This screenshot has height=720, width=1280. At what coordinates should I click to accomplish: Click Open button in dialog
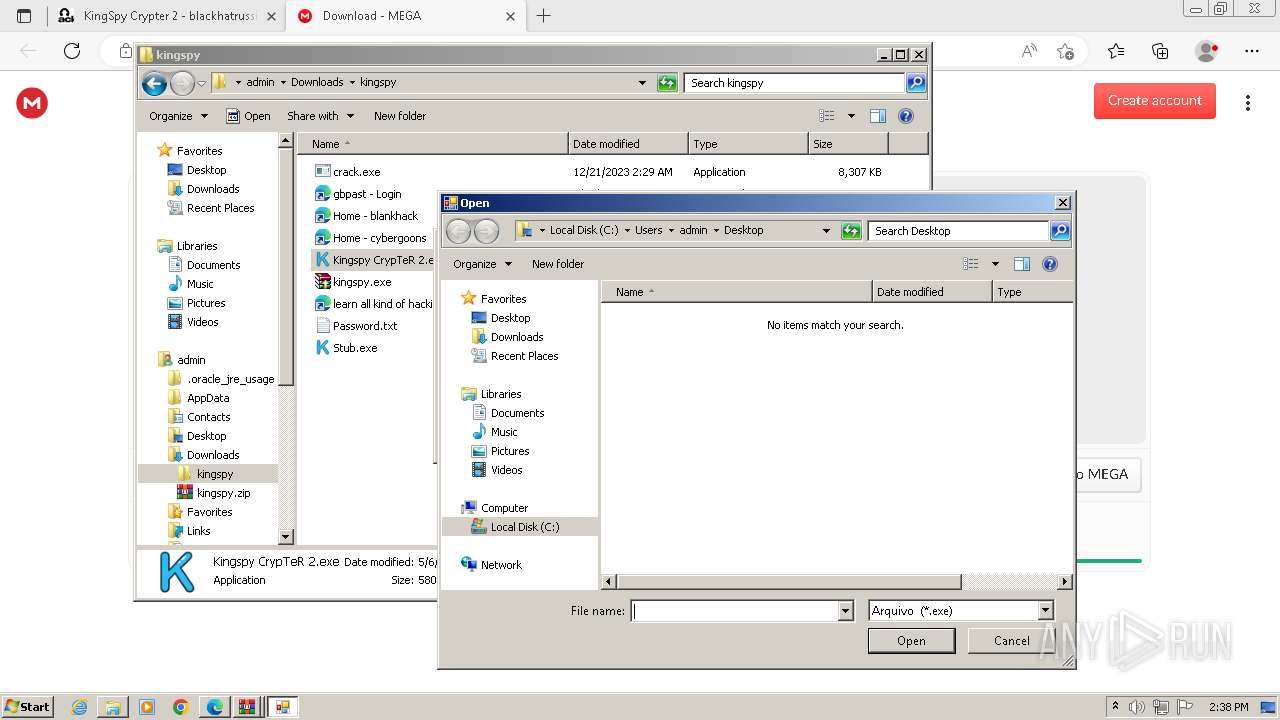[x=911, y=641]
